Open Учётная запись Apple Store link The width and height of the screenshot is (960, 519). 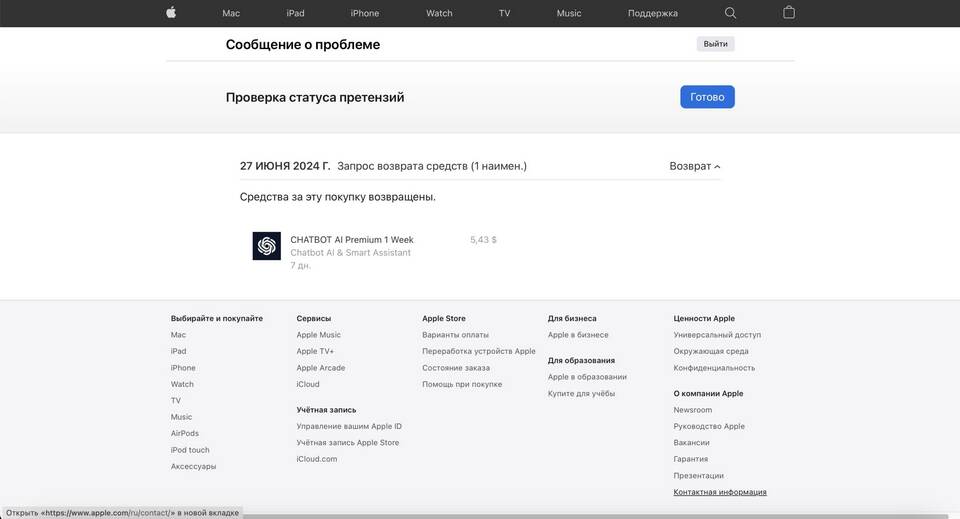pyautogui.click(x=348, y=442)
